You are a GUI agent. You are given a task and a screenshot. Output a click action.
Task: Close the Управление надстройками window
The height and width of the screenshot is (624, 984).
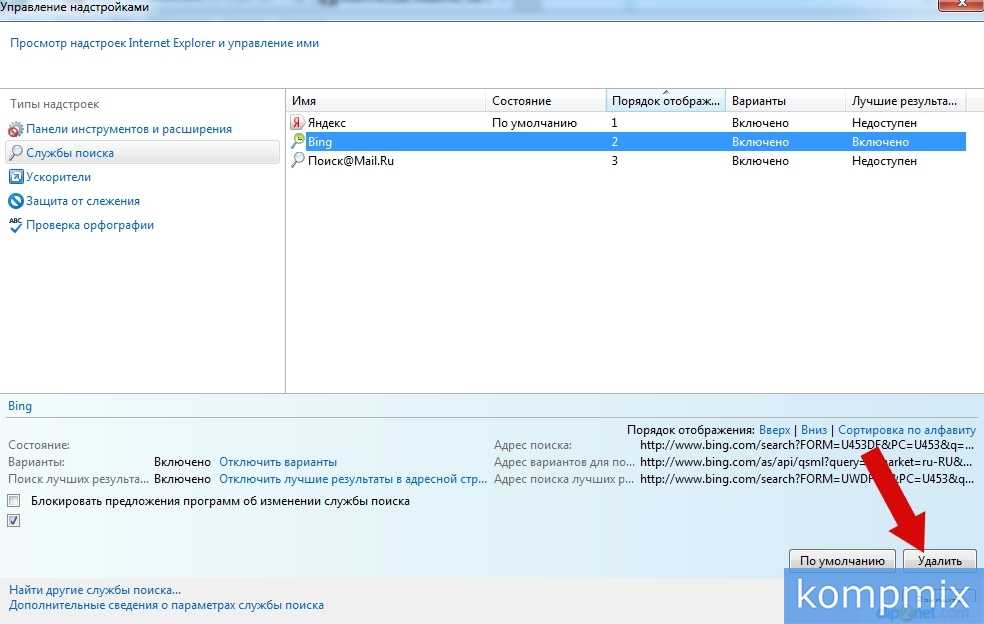pos(961,4)
